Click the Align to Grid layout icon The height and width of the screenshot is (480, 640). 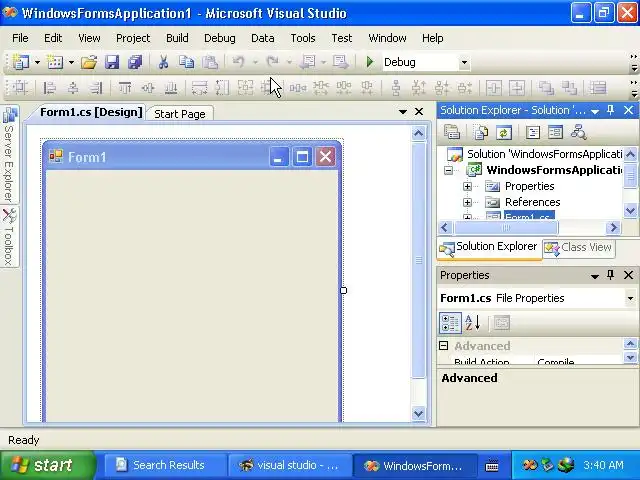tap(20, 87)
